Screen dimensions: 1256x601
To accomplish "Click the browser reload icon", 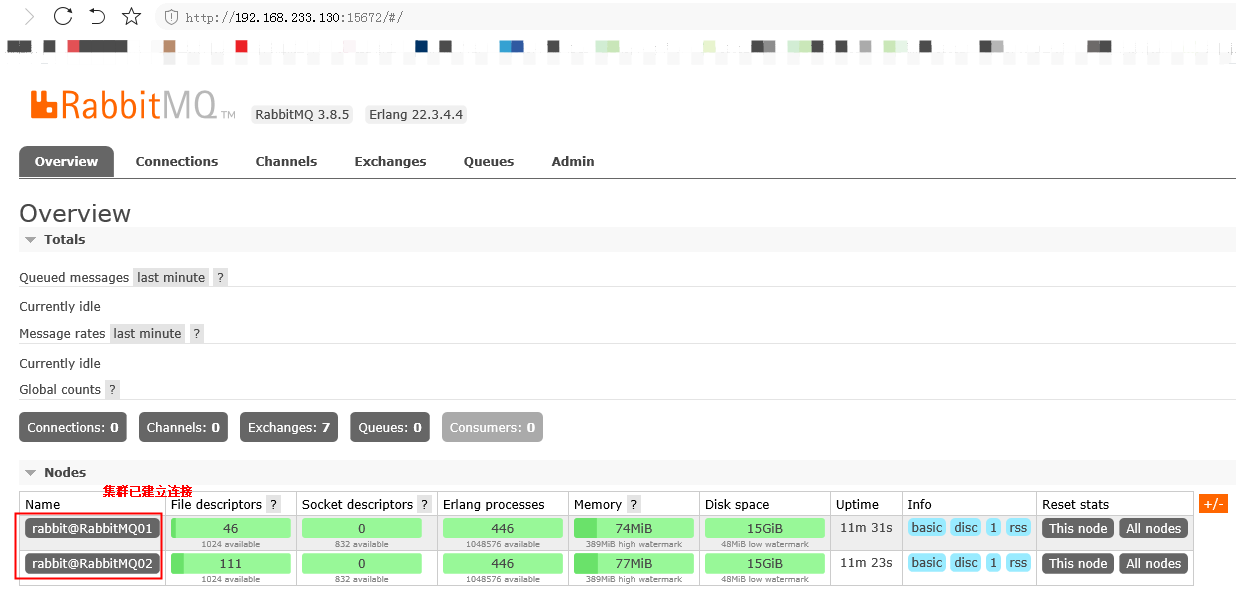I will (x=63, y=16).
